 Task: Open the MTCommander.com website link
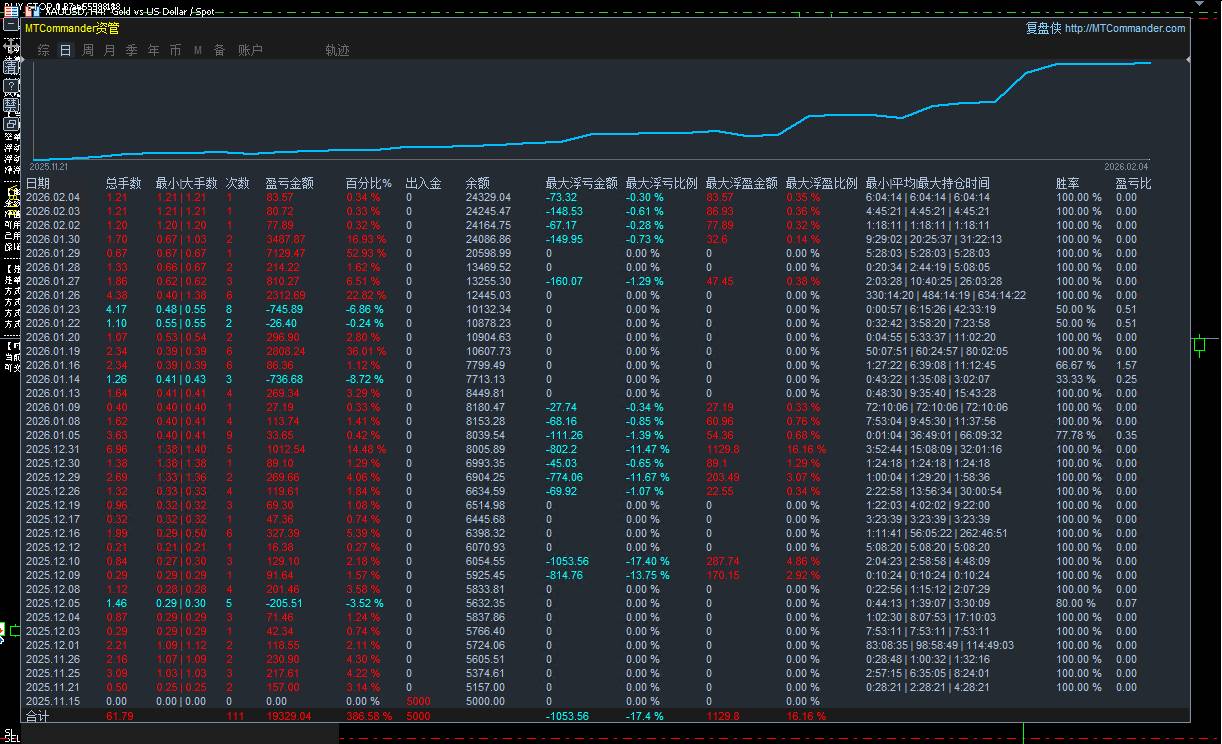(x=1125, y=28)
